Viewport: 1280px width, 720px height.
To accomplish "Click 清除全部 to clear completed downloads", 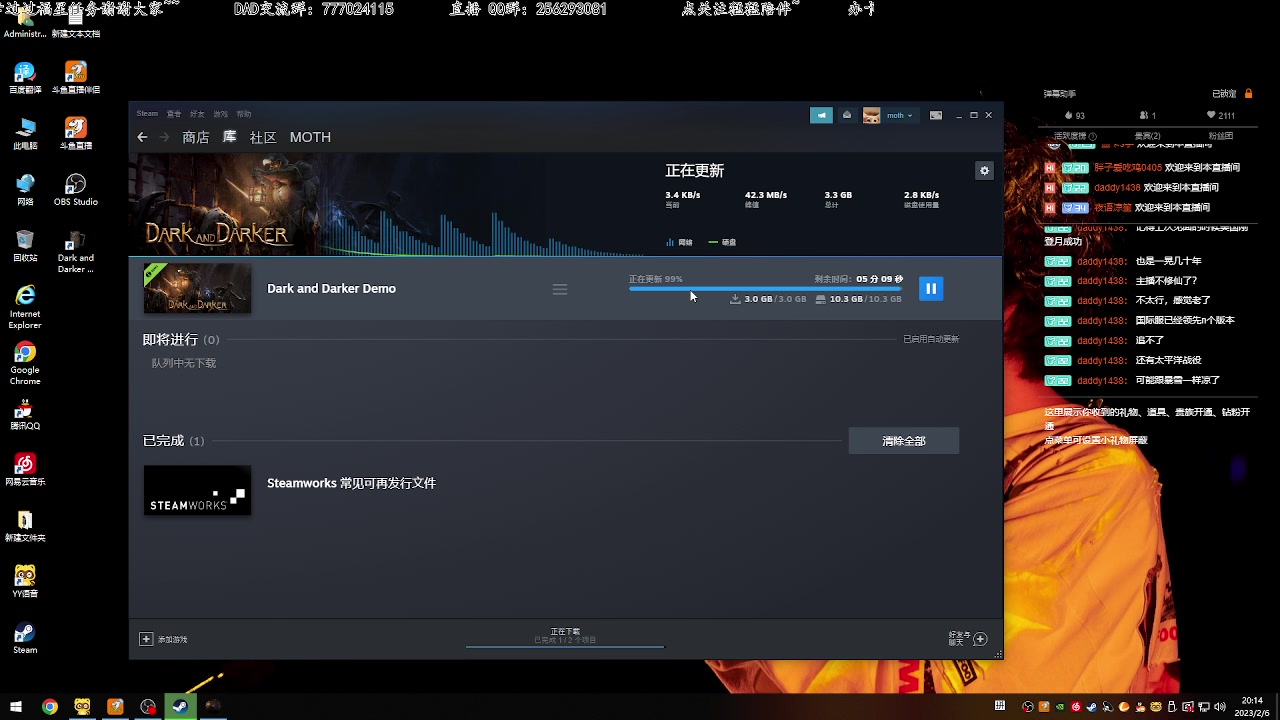I will click(904, 441).
